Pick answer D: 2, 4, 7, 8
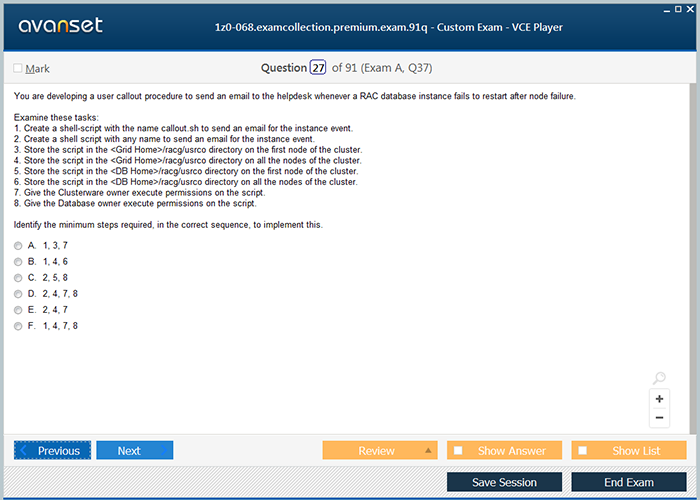Screen dimensions: 700x500 pyautogui.click(x=18, y=293)
